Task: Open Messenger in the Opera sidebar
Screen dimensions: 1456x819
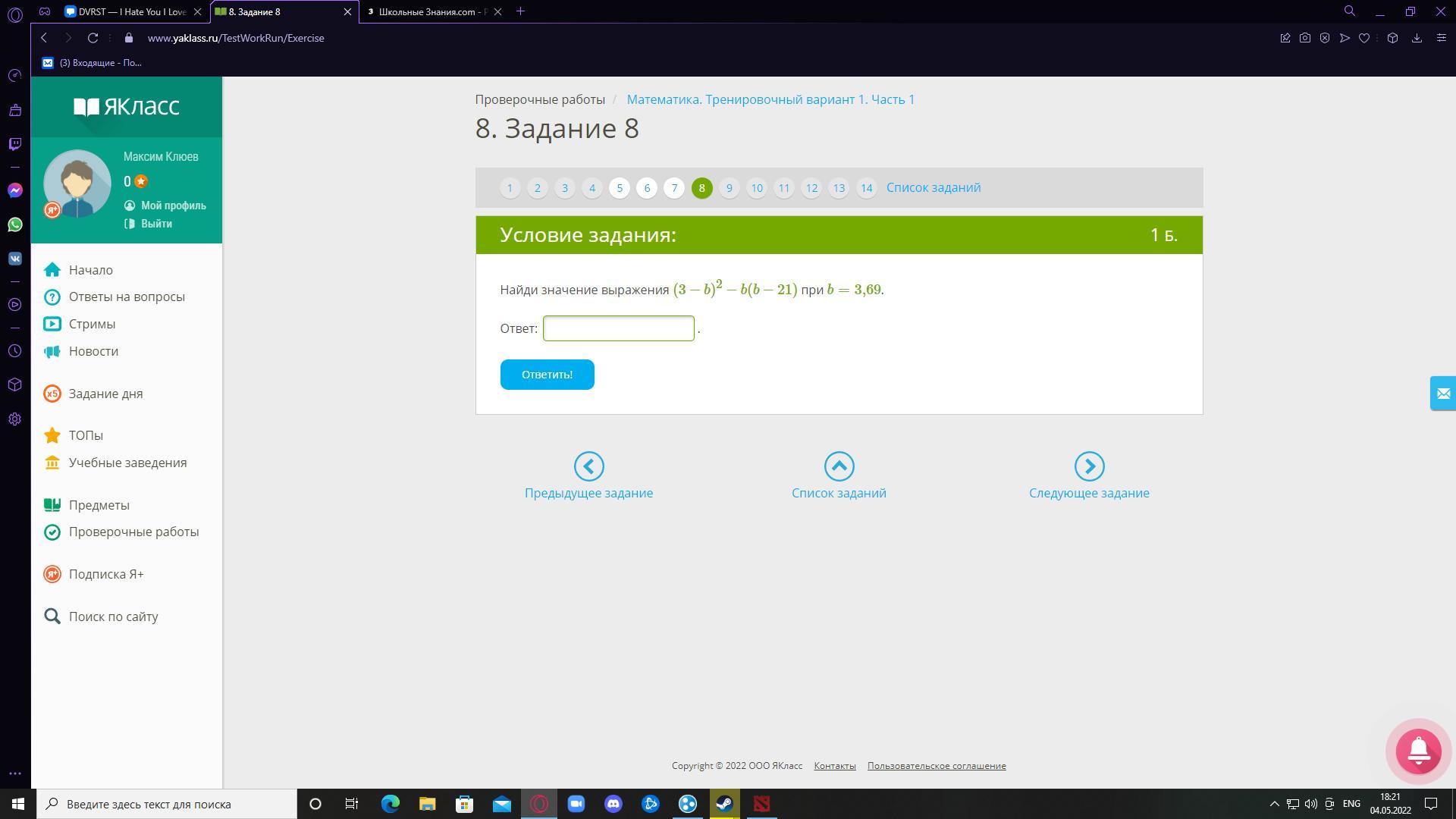Action: 14,190
